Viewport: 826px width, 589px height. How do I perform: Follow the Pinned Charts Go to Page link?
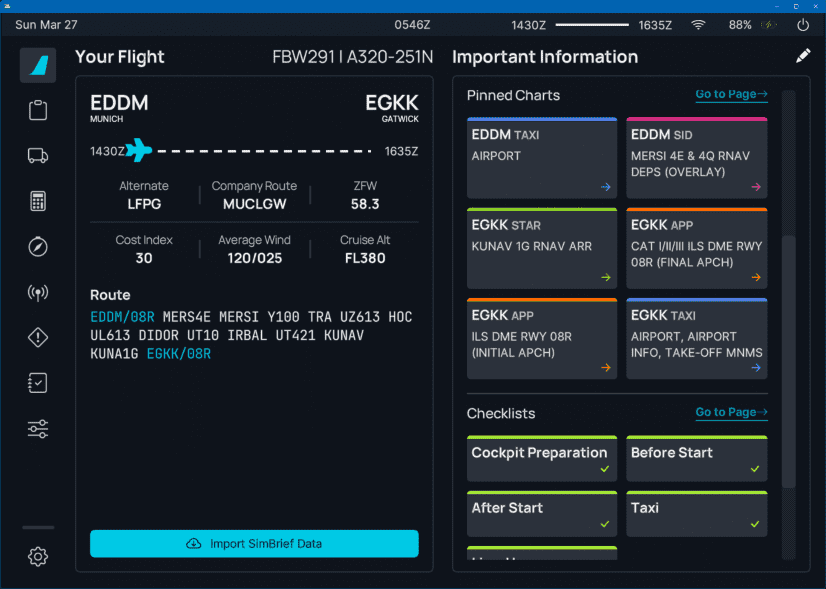pos(731,95)
